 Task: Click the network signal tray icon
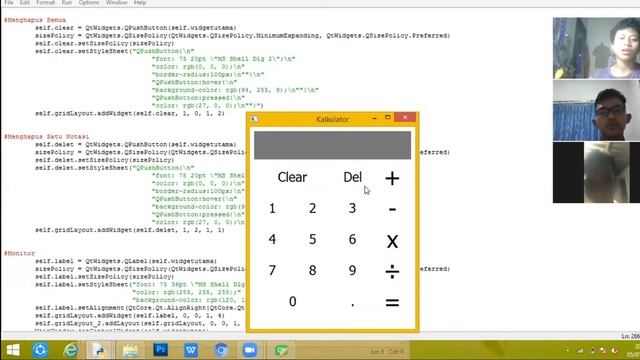[580, 351]
